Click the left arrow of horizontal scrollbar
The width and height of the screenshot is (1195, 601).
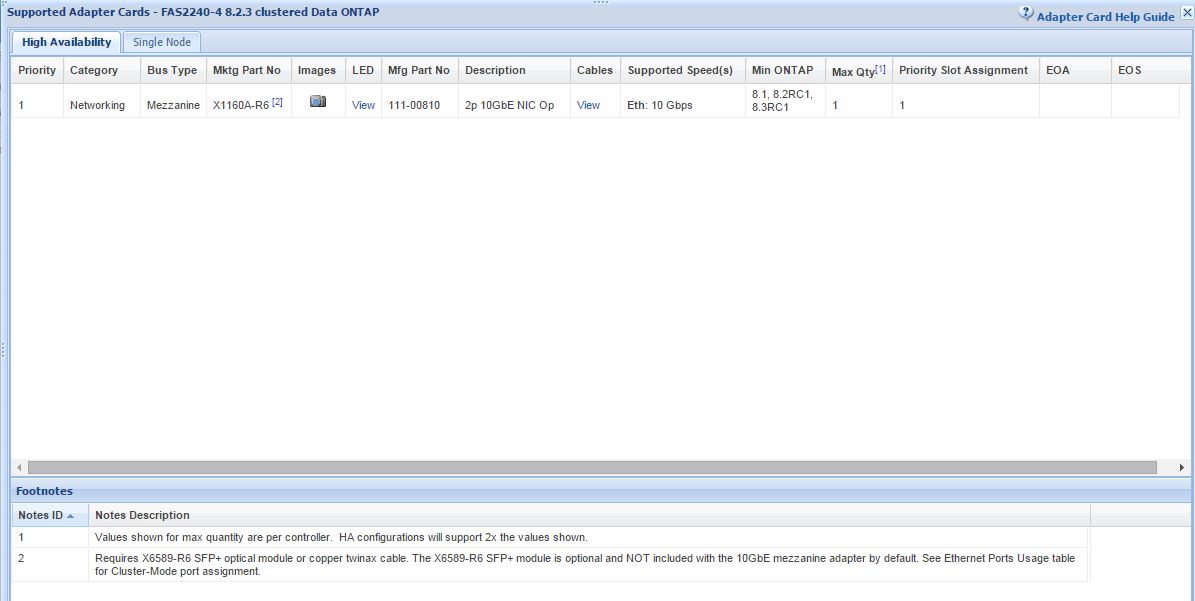pyautogui.click(x=19, y=467)
